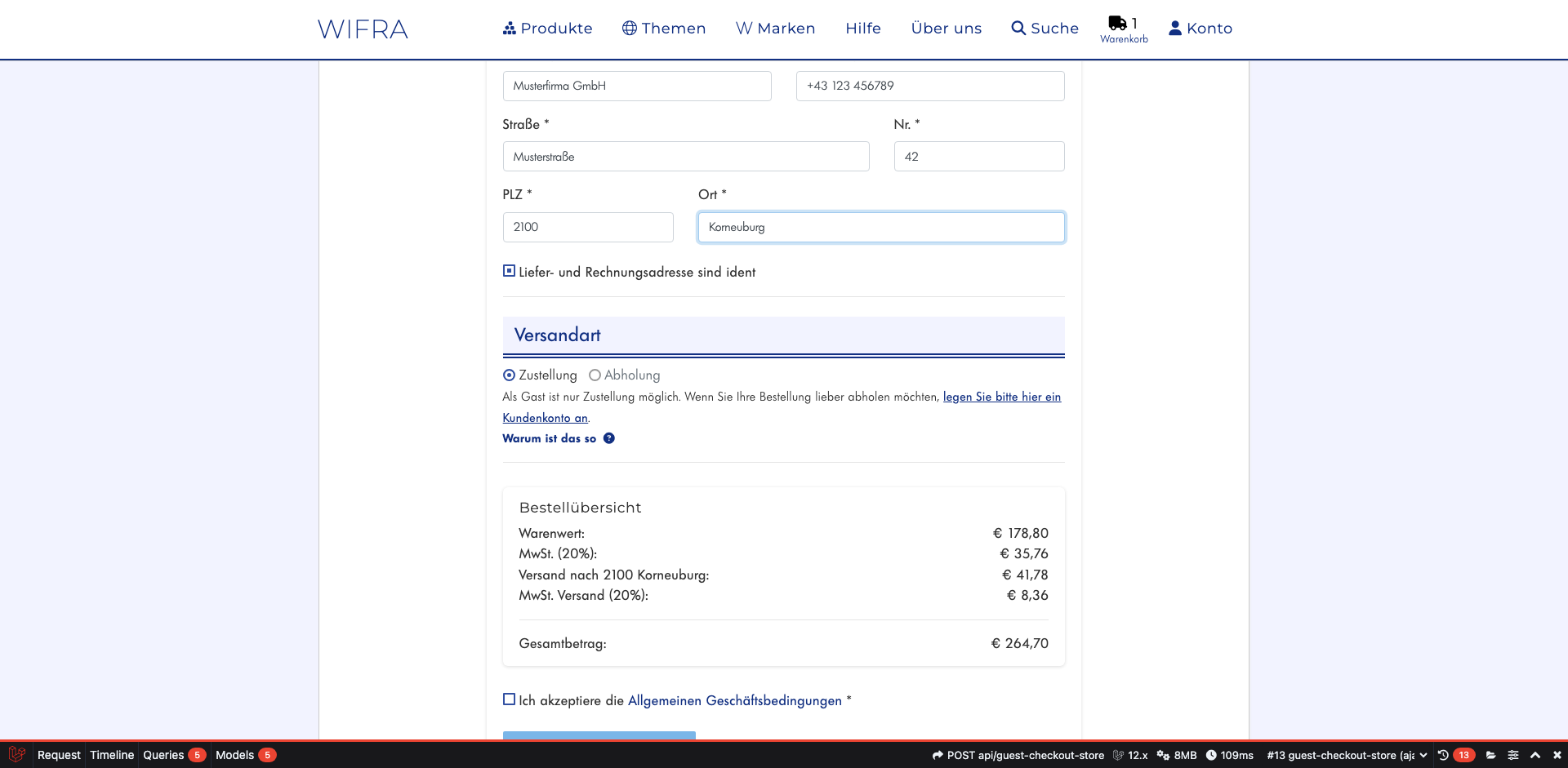Open the Warenkorb cart truck icon
Screen dimensions: 1568x768
point(1117,24)
